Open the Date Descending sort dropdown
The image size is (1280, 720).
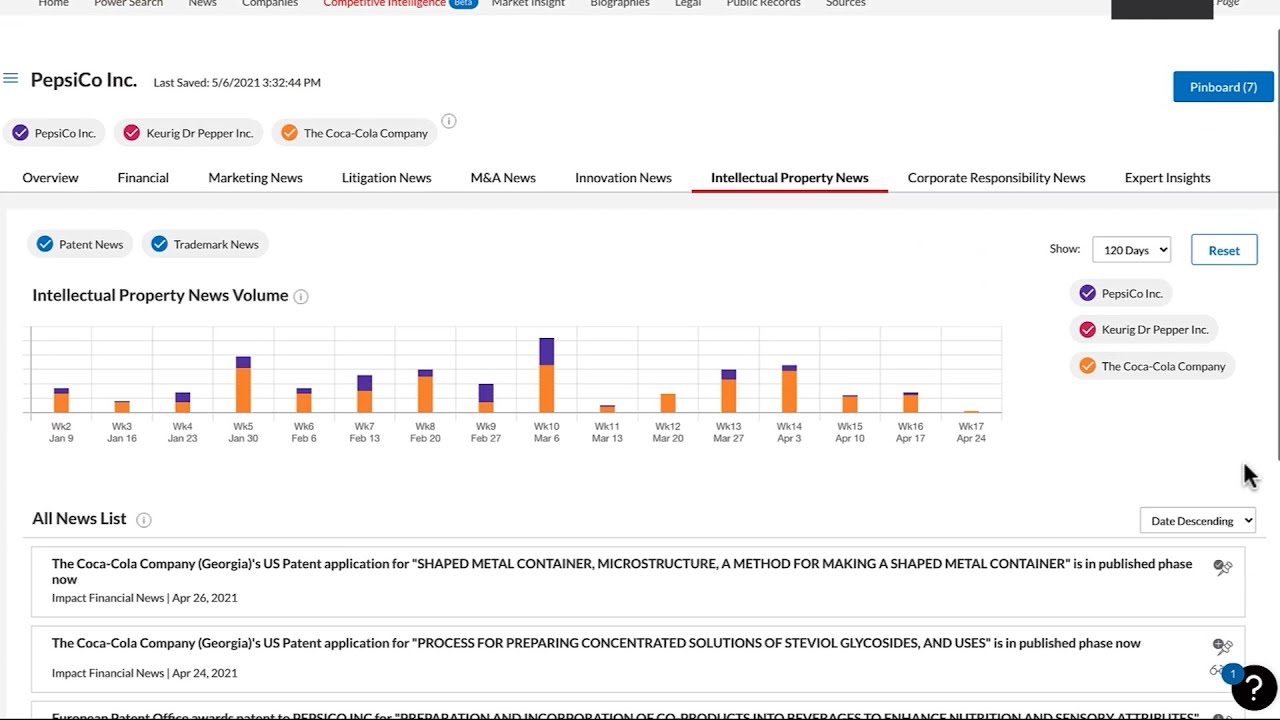pyautogui.click(x=1197, y=520)
